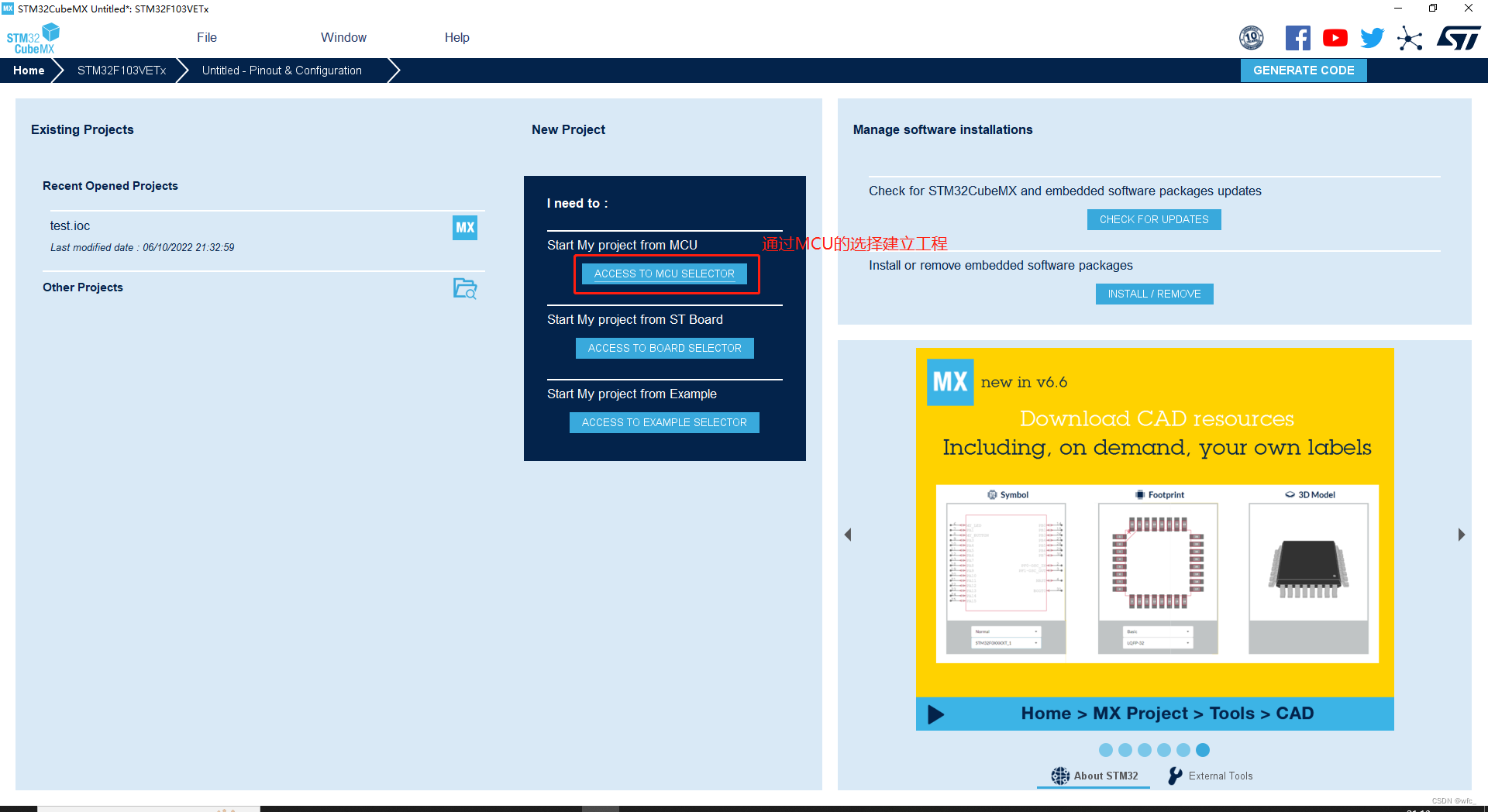Viewport: 1488px width, 812px height.
Task: Click the GENERATE CODE button
Action: coord(1304,71)
